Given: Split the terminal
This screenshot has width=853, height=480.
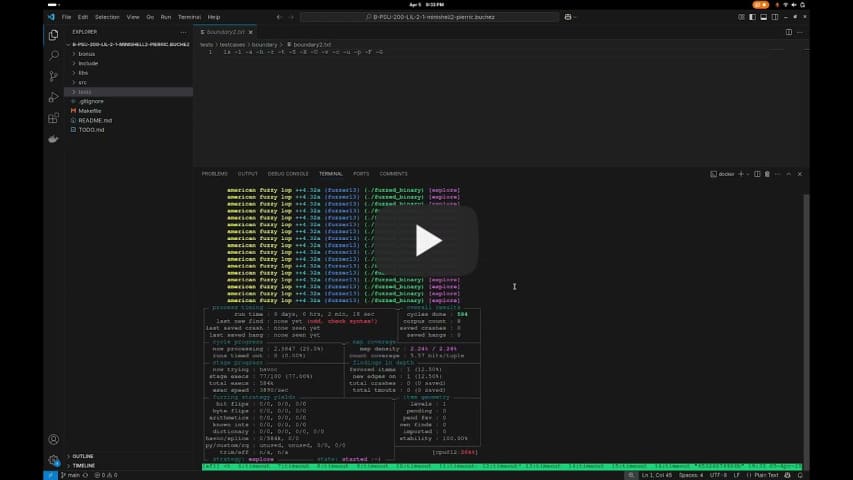Looking at the screenshot, I should (x=757, y=174).
